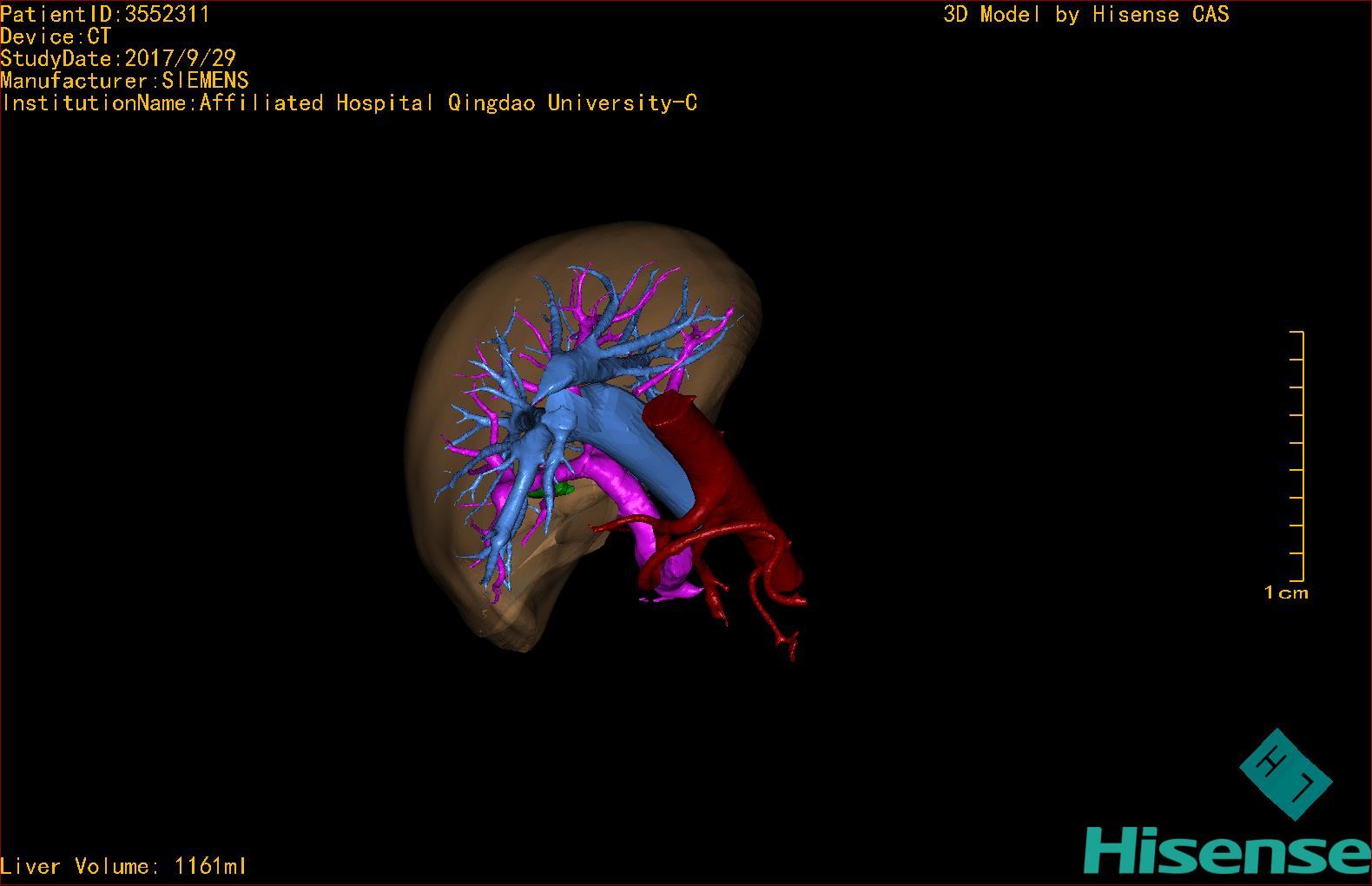
Task: Click the Hisense diamond logo icon
Action: [1285, 775]
